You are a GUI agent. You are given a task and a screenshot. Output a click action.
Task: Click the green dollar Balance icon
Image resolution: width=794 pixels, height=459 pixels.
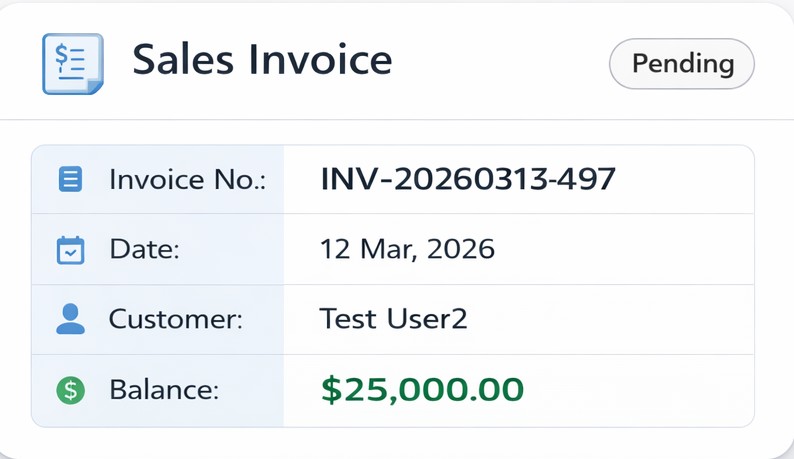coord(70,390)
